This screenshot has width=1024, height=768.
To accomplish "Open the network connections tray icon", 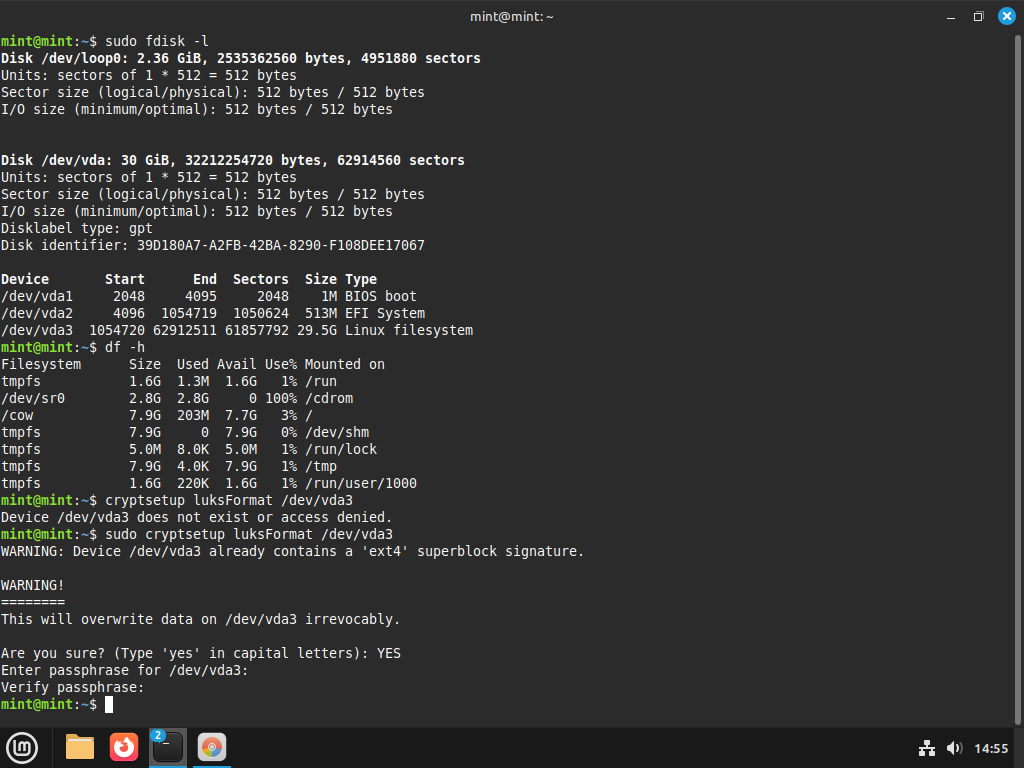I will pos(927,748).
